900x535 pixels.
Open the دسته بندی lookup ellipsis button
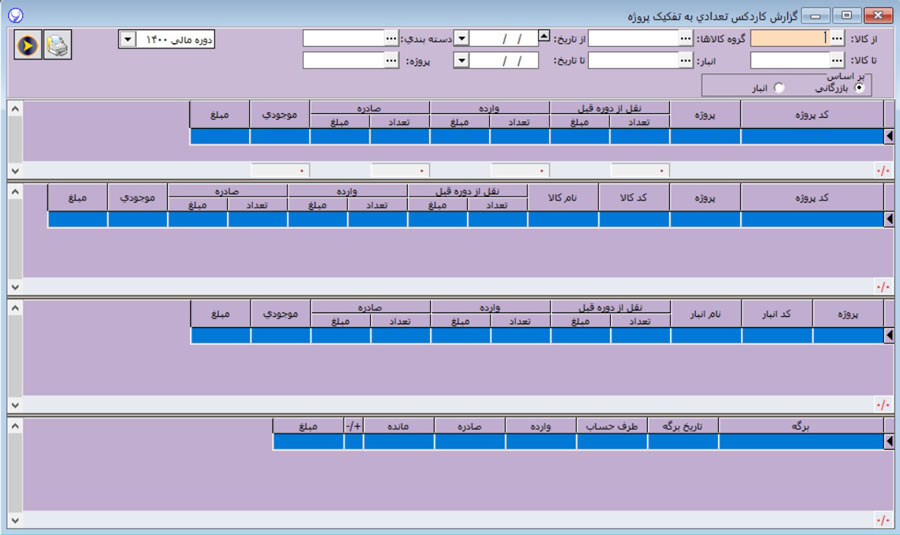pyautogui.click(x=390, y=38)
